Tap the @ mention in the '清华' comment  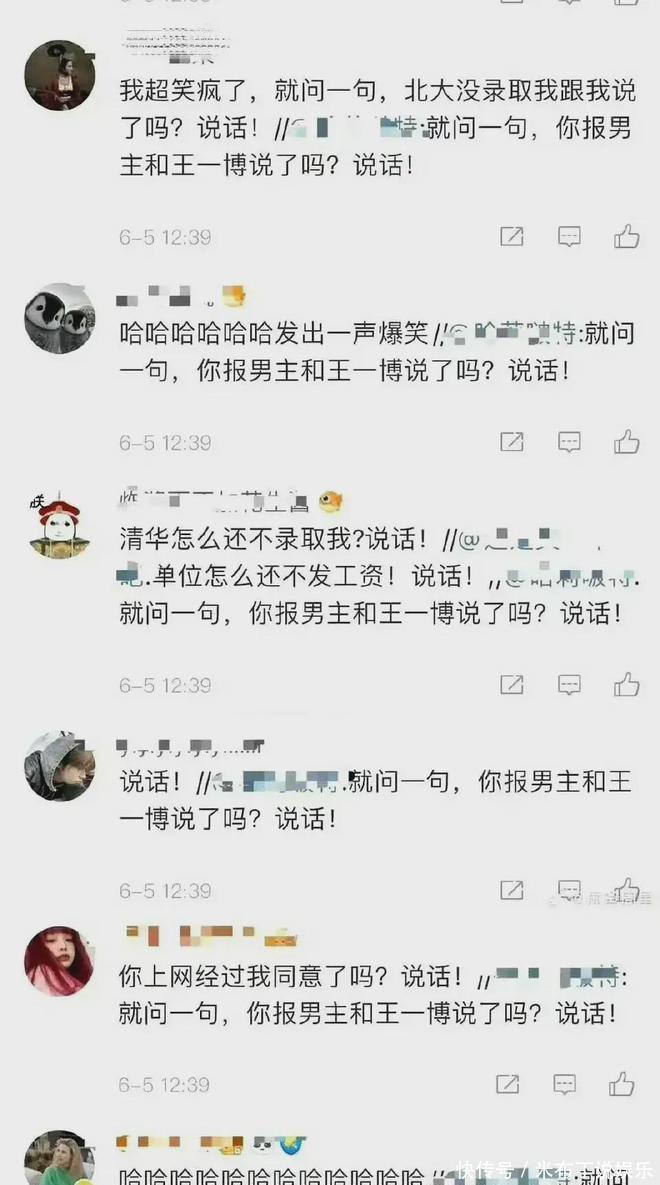click(529, 539)
